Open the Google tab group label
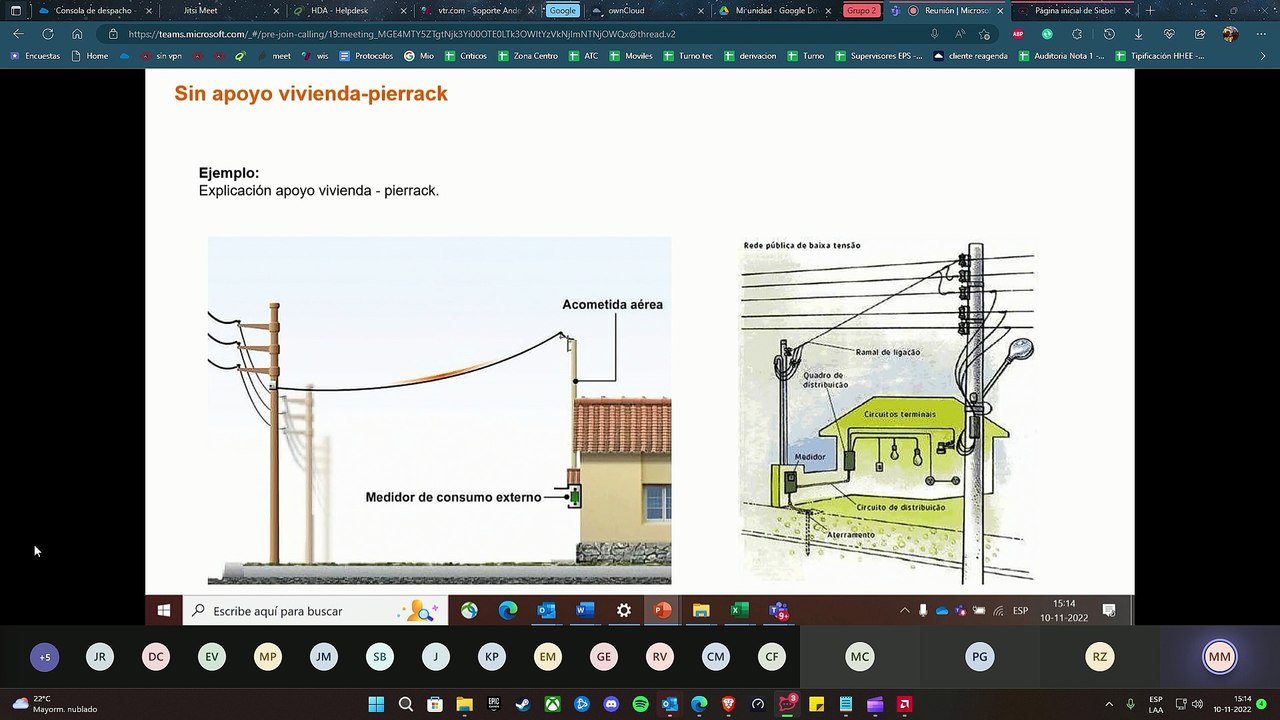Image resolution: width=1280 pixels, height=720 pixels. [562, 10]
